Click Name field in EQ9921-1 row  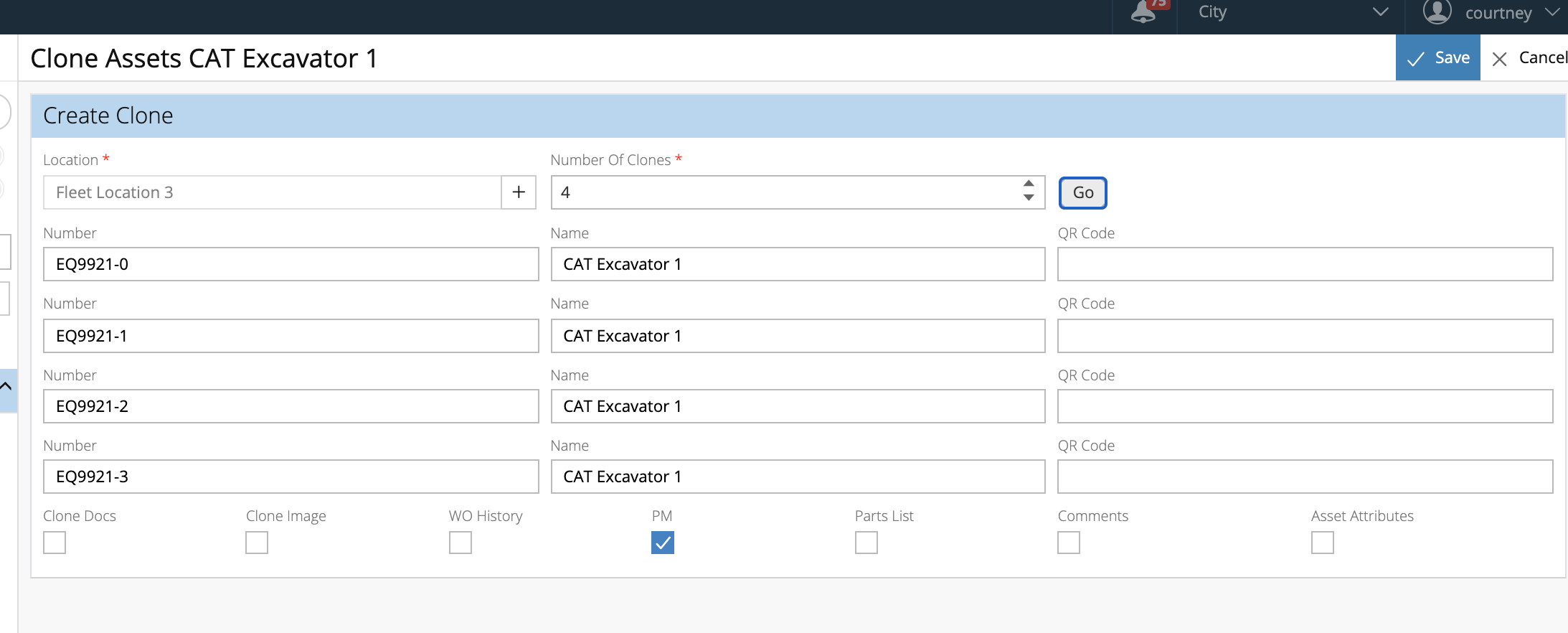(798, 336)
